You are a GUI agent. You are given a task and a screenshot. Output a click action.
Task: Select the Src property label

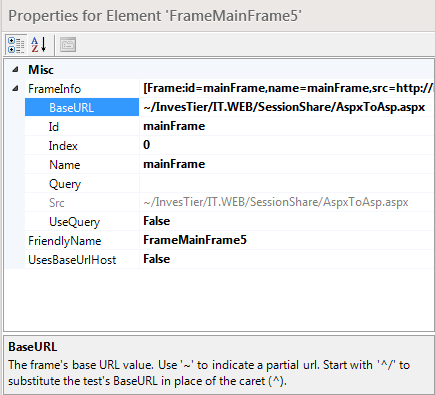point(57,203)
